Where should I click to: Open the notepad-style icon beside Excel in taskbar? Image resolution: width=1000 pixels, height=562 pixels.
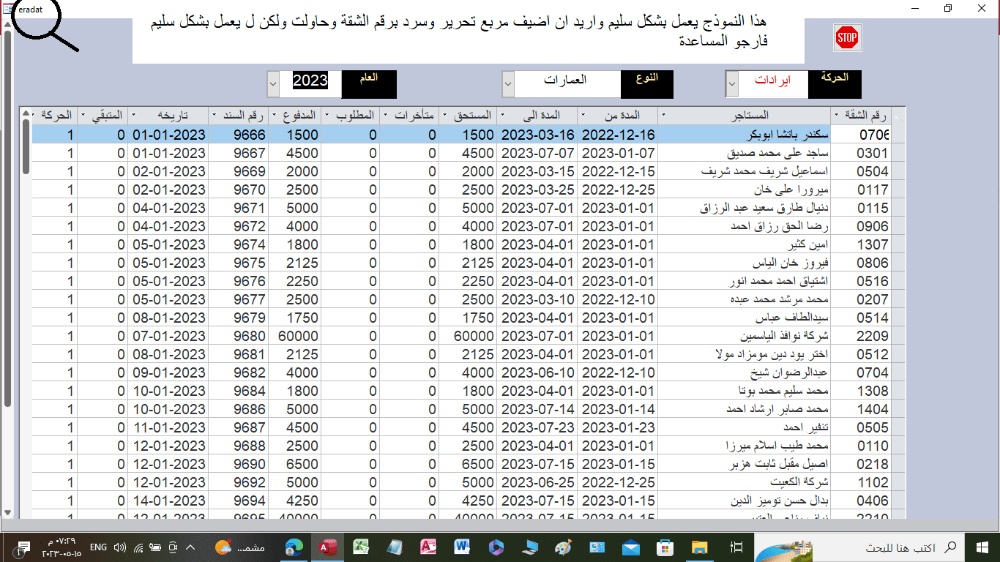(394, 547)
